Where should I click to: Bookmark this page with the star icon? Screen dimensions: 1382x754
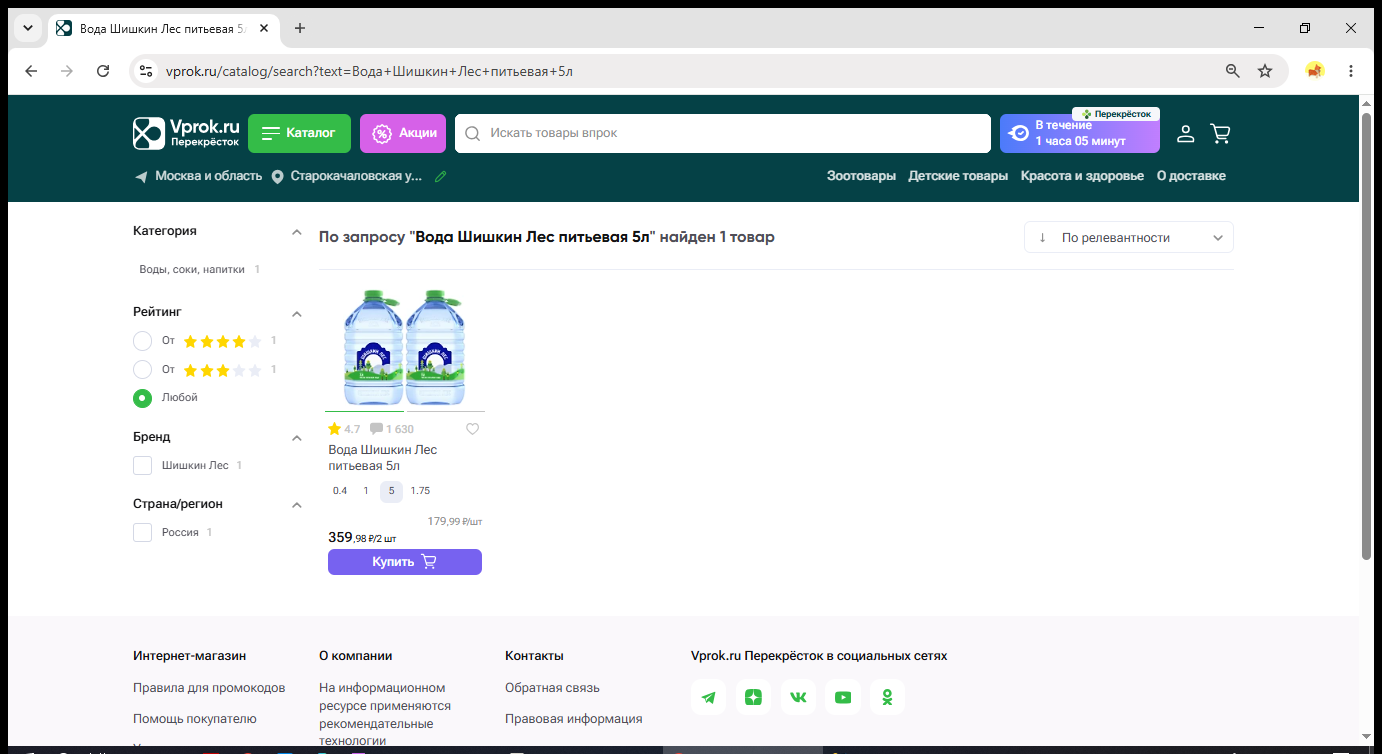(x=1265, y=71)
